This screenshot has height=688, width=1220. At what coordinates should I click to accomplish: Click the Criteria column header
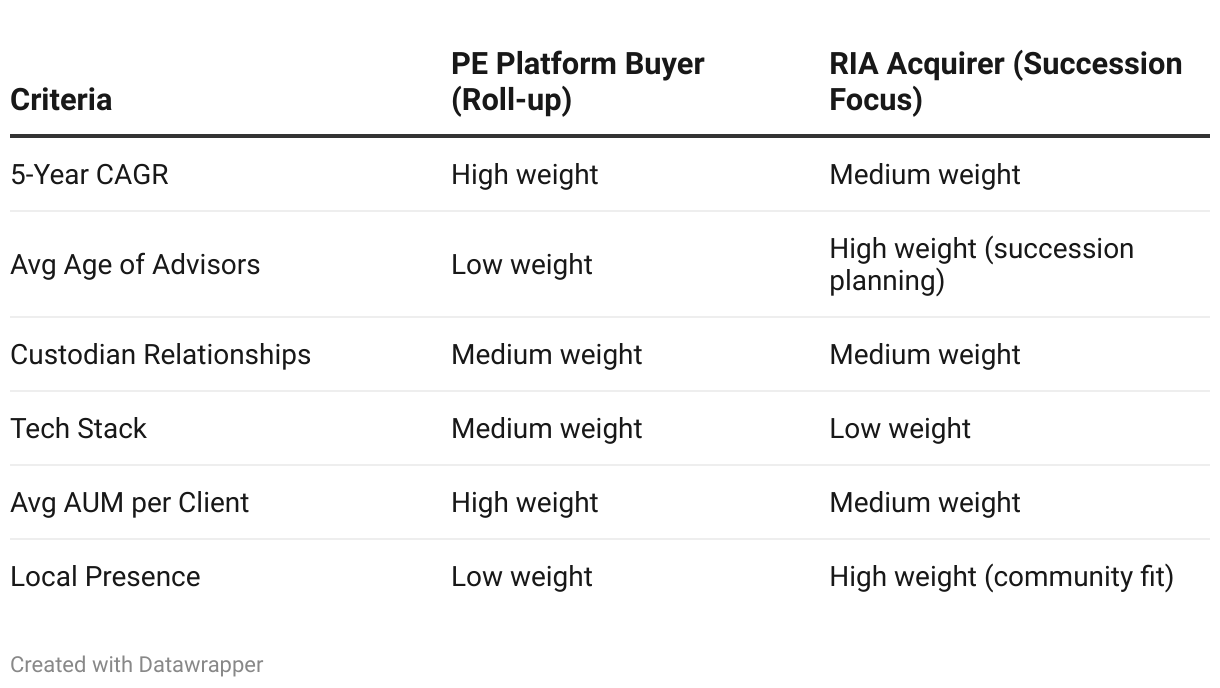[61, 100]
